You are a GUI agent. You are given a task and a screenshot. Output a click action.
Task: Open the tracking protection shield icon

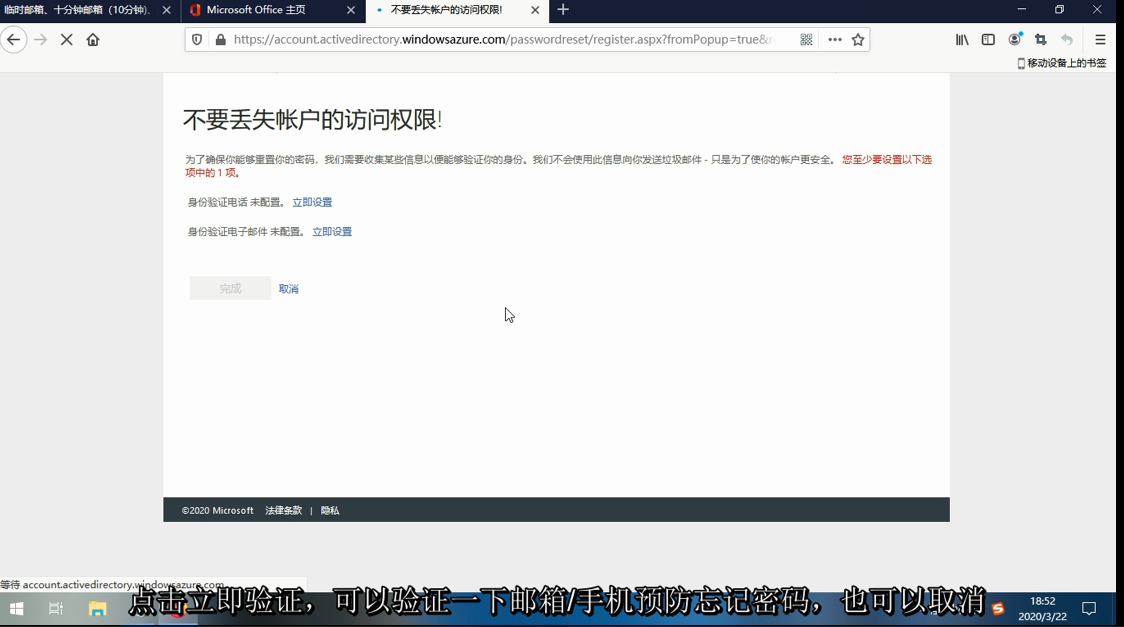point(197,39)
